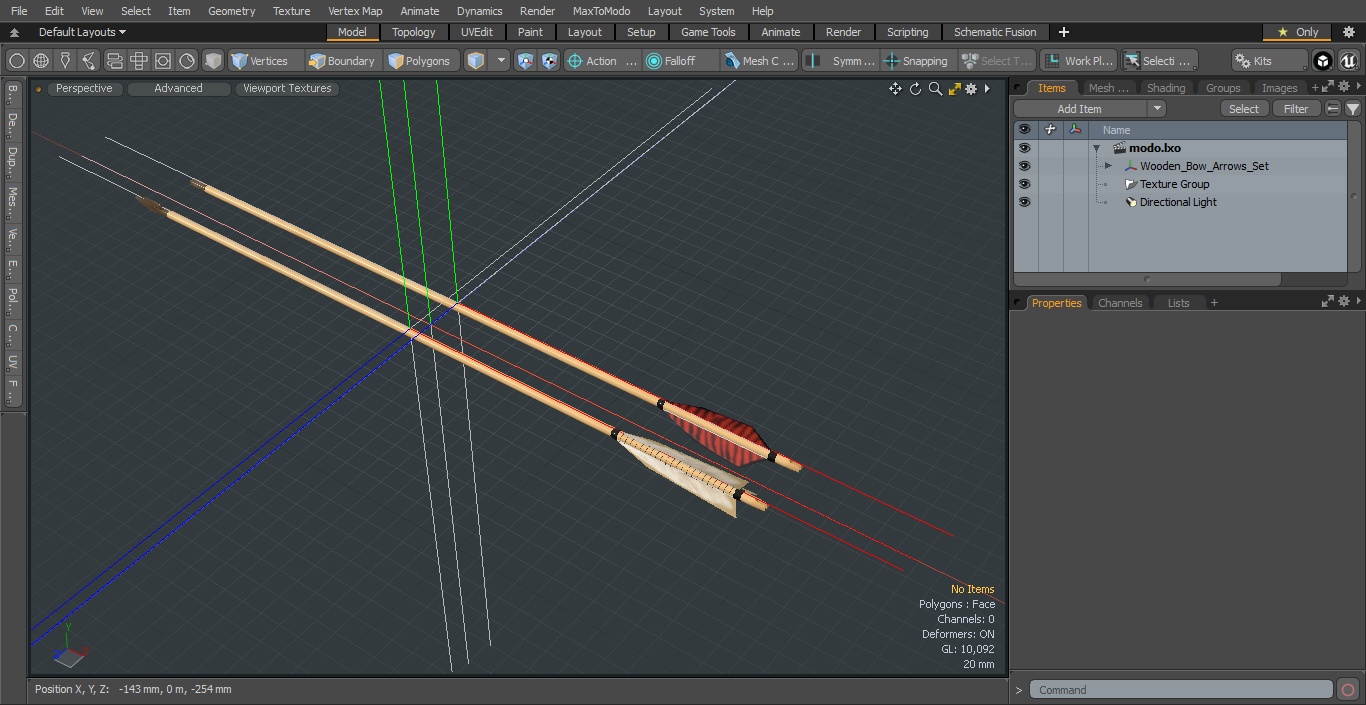Switch to Boundary selection mode
Viewport: 1366px width, 705px height.
(x=342, y=61)
